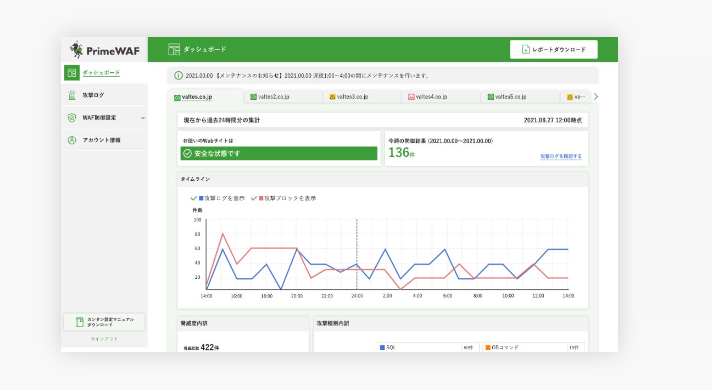Click the checkmark icon beside 安全な状態です
The width and height of the screenshot is (712, 390).
(187, 154)
